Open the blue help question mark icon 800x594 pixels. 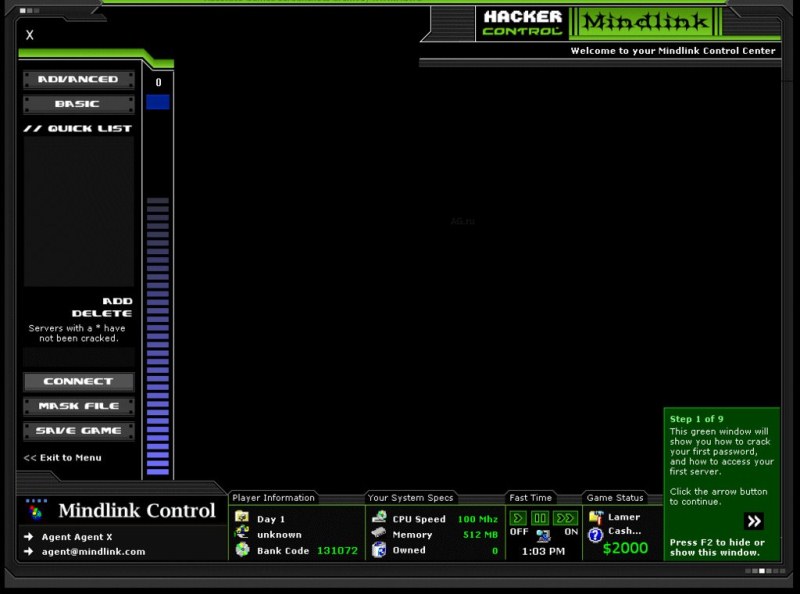(x=596, y=535)
